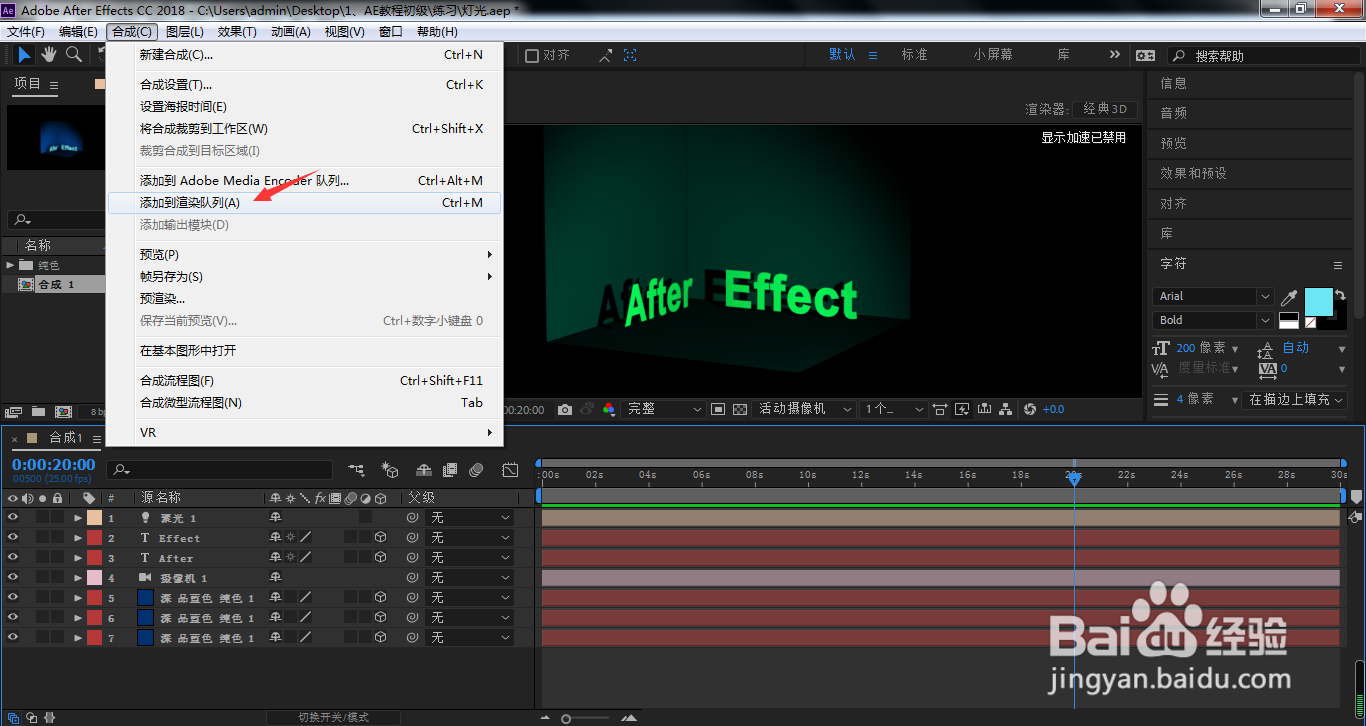This screenshot has width=1366, height=726.
Task: Enable the 对齐 snapping checkbox
Action: (532, 55)
